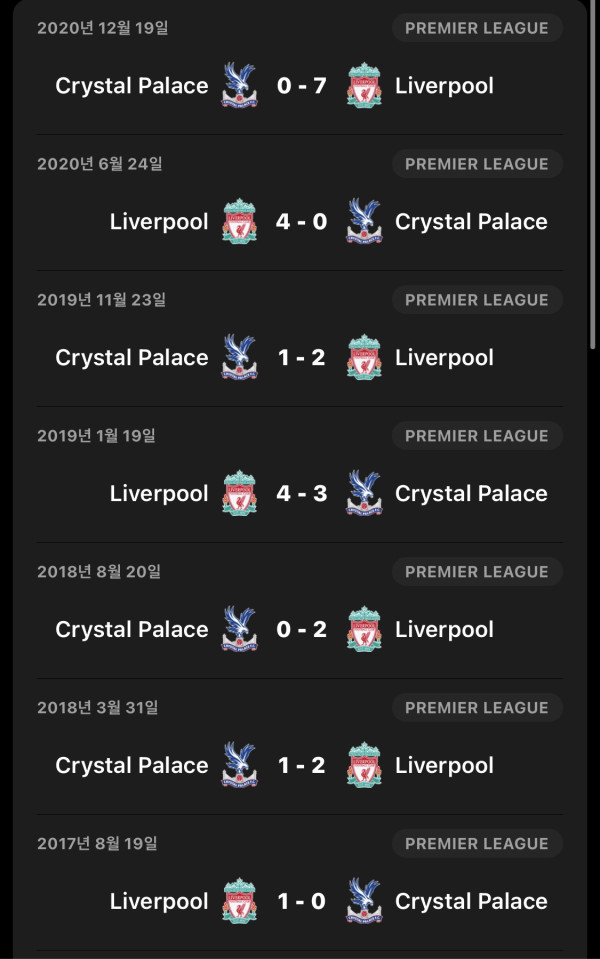
Task: Click Crystal Palace crest in the 2020 June 24 match
Action: point(364,221)
